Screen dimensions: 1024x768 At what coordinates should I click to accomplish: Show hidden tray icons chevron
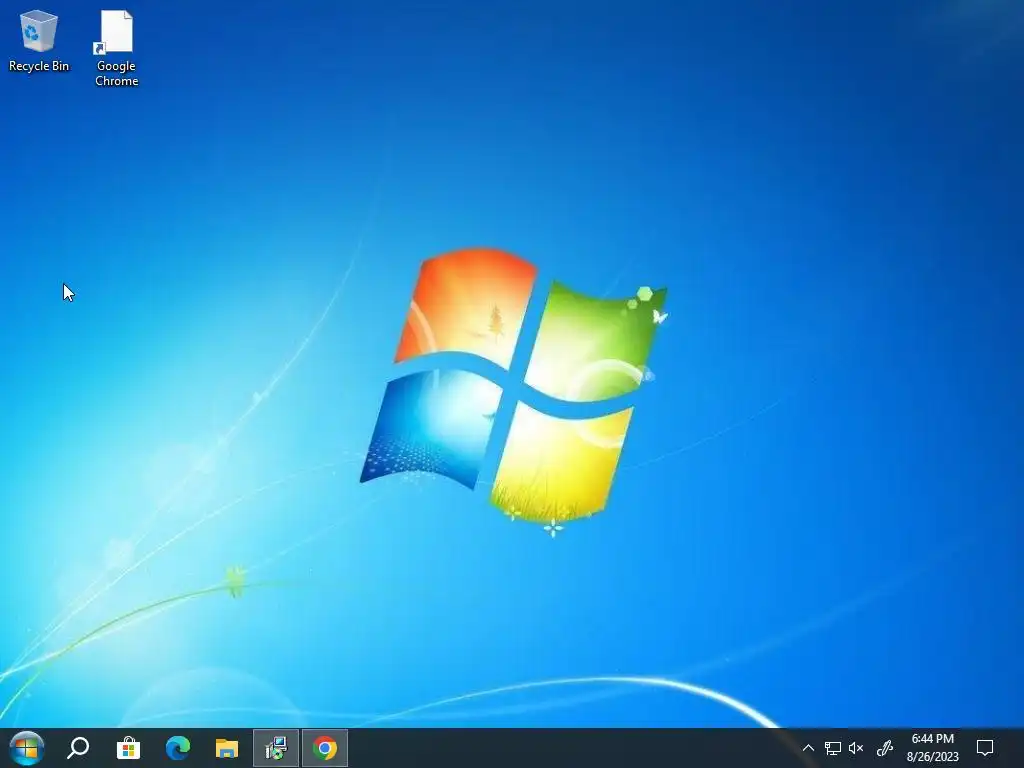pos(808,748)
